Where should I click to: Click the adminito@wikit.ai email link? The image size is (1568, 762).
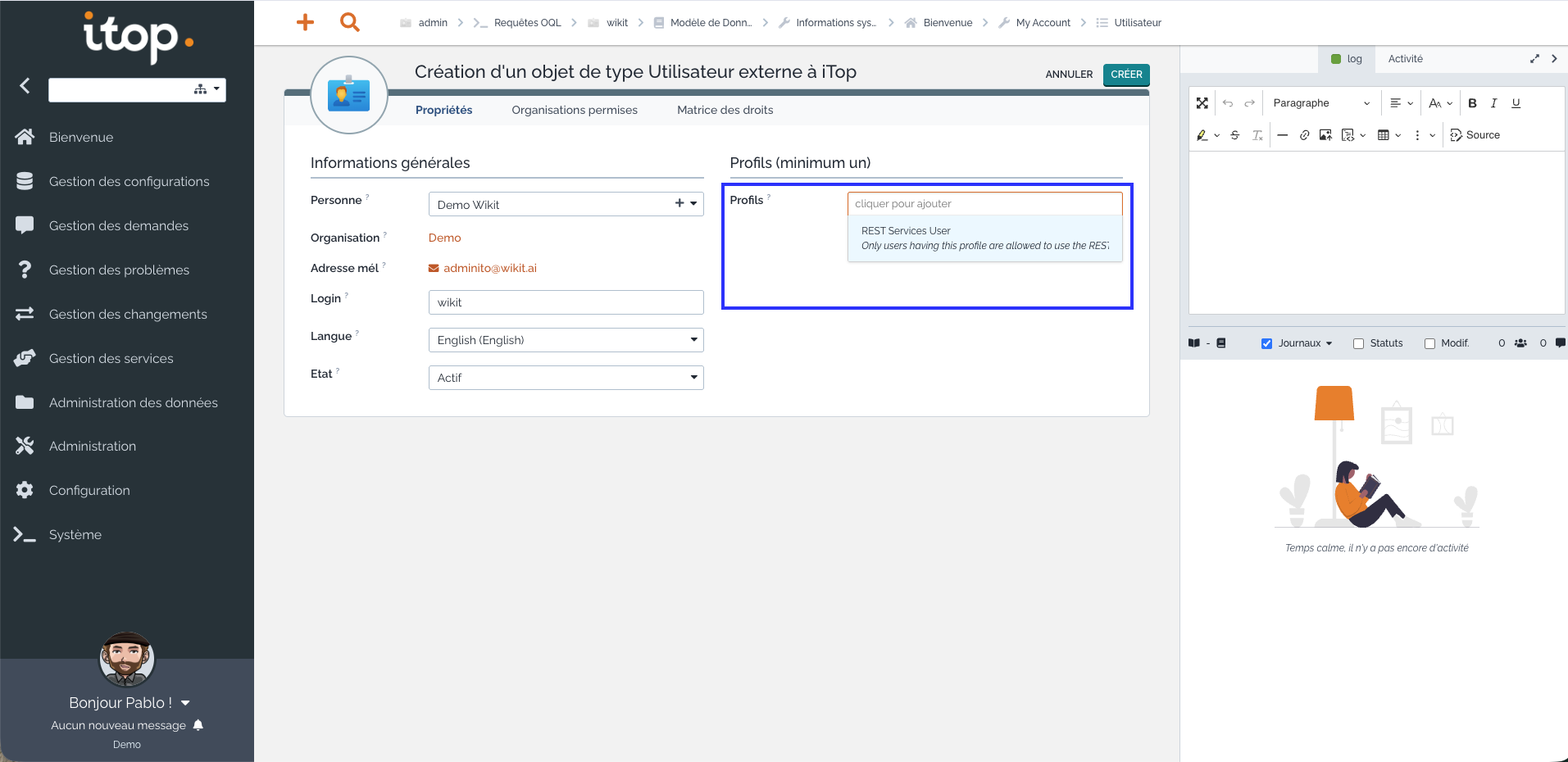click(489, 268)
